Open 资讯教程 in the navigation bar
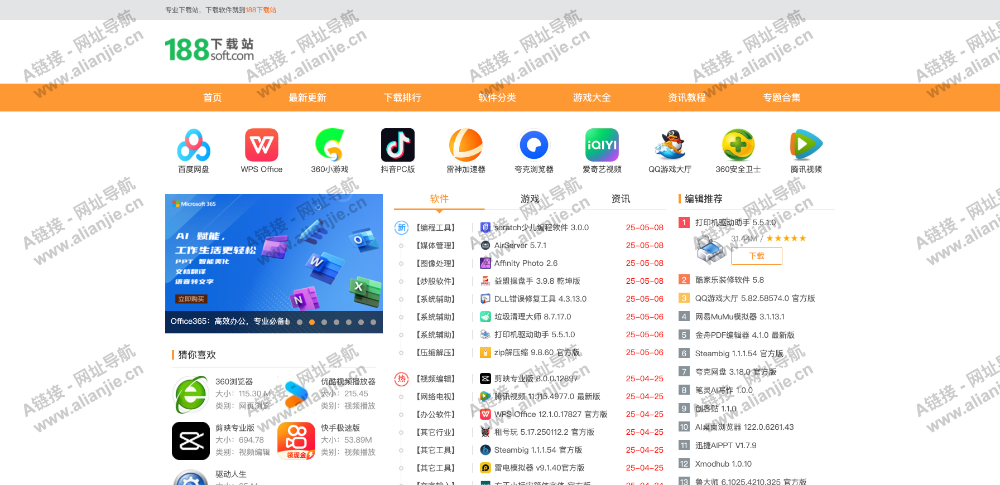This screenshot has width=1000, height=485. 687,98
